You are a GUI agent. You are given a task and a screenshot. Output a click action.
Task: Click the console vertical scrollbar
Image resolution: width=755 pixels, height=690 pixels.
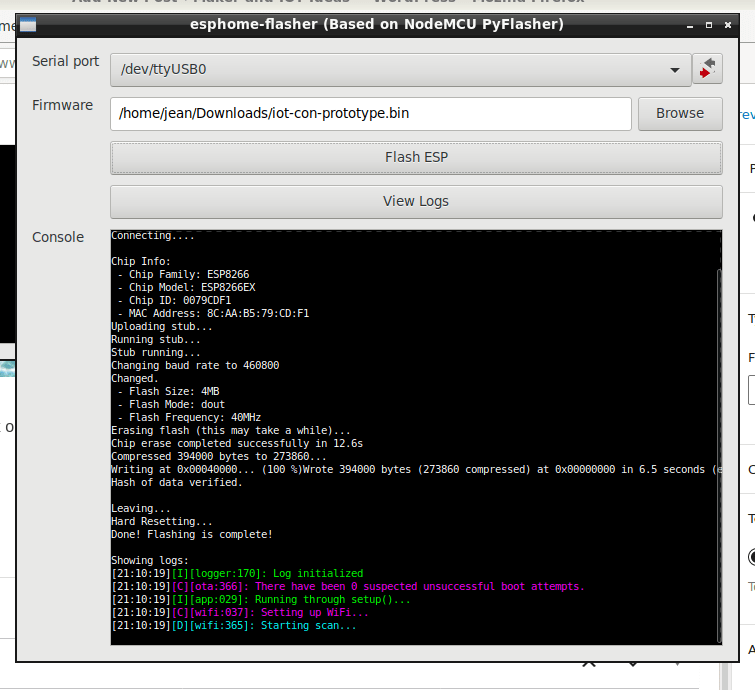point(719,455)
